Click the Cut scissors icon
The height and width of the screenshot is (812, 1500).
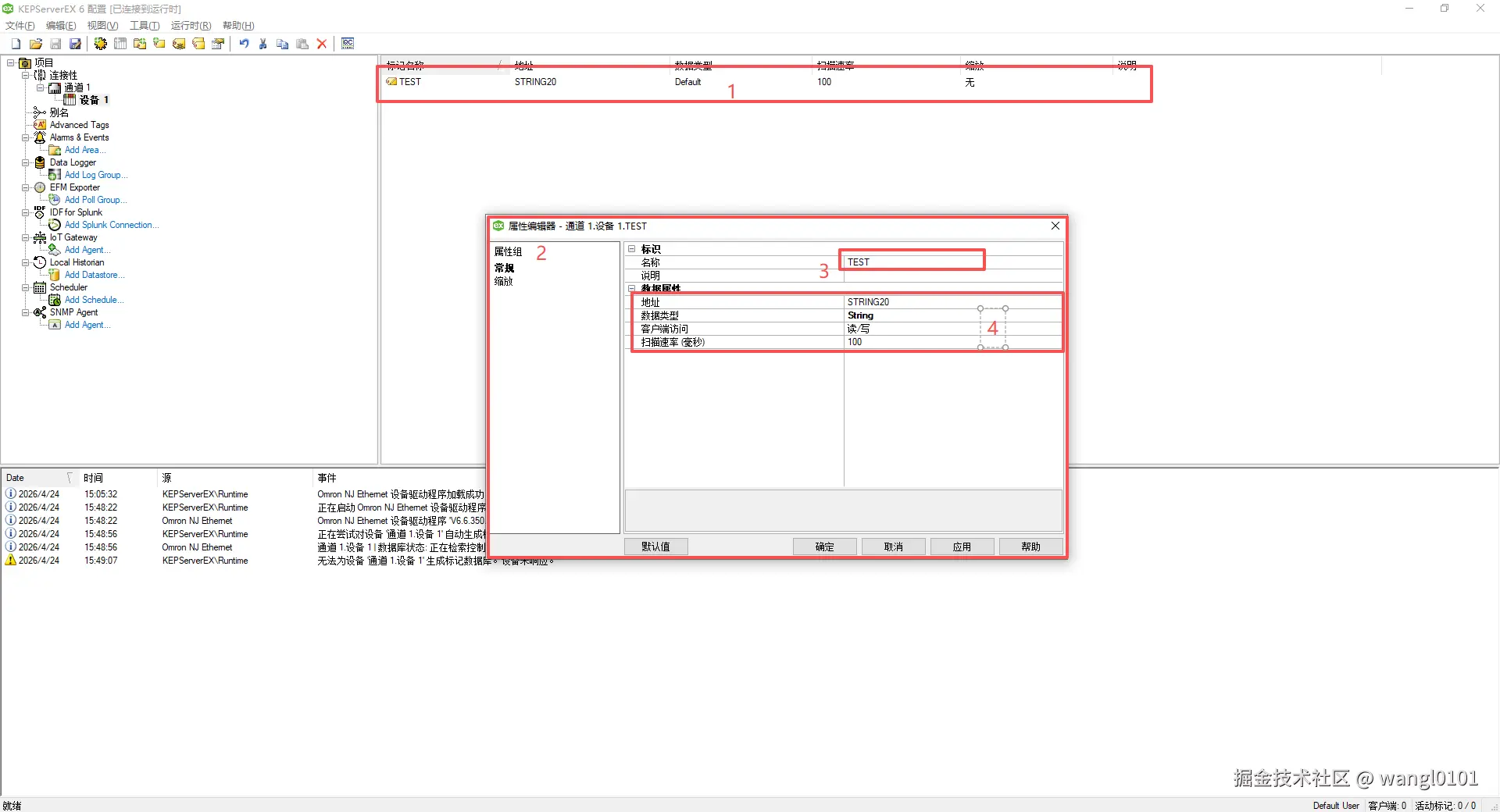click(x=263, y=44)
